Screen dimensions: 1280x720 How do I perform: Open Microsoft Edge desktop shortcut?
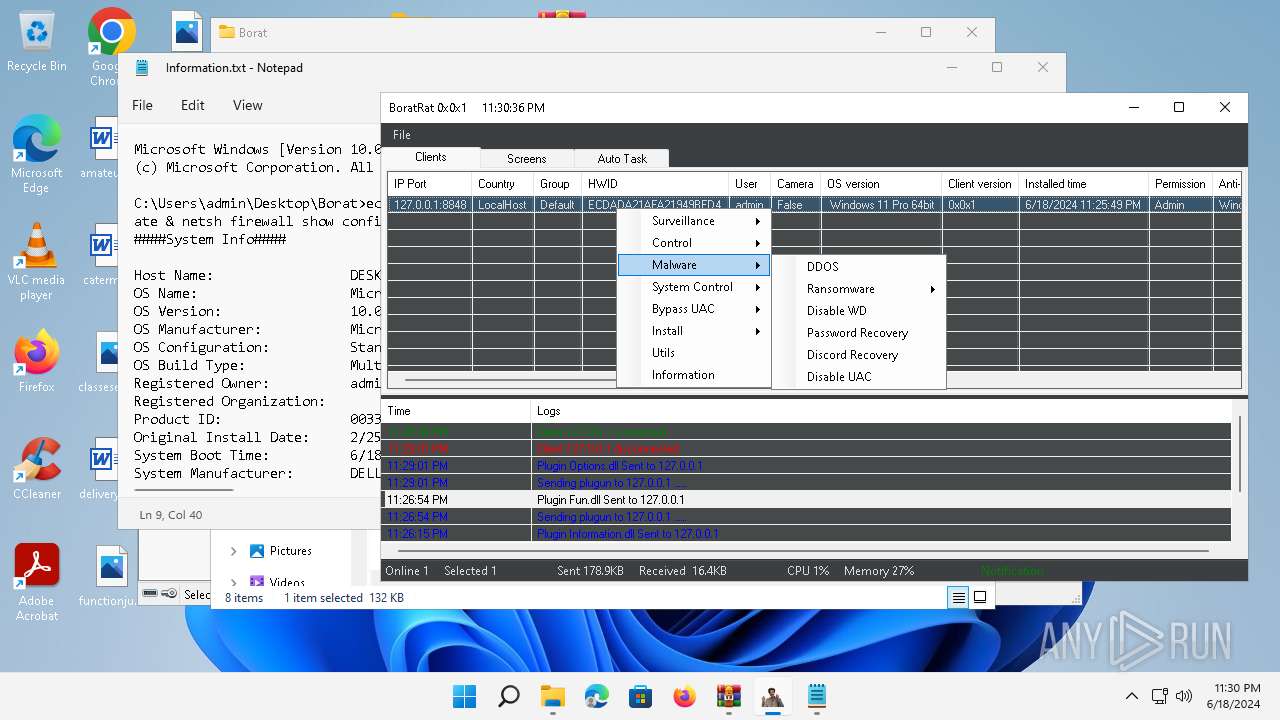[x=37, y=155]
